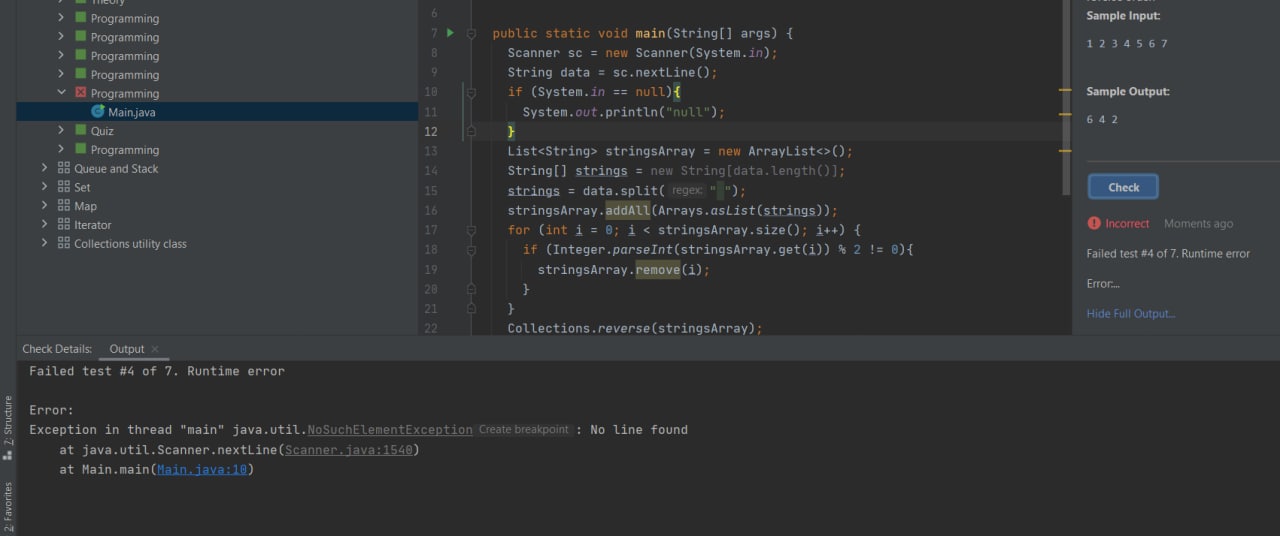Click 'Incorrect' result label
The width and height of the screenshot is (1280, 536).
coord(1127,223)
